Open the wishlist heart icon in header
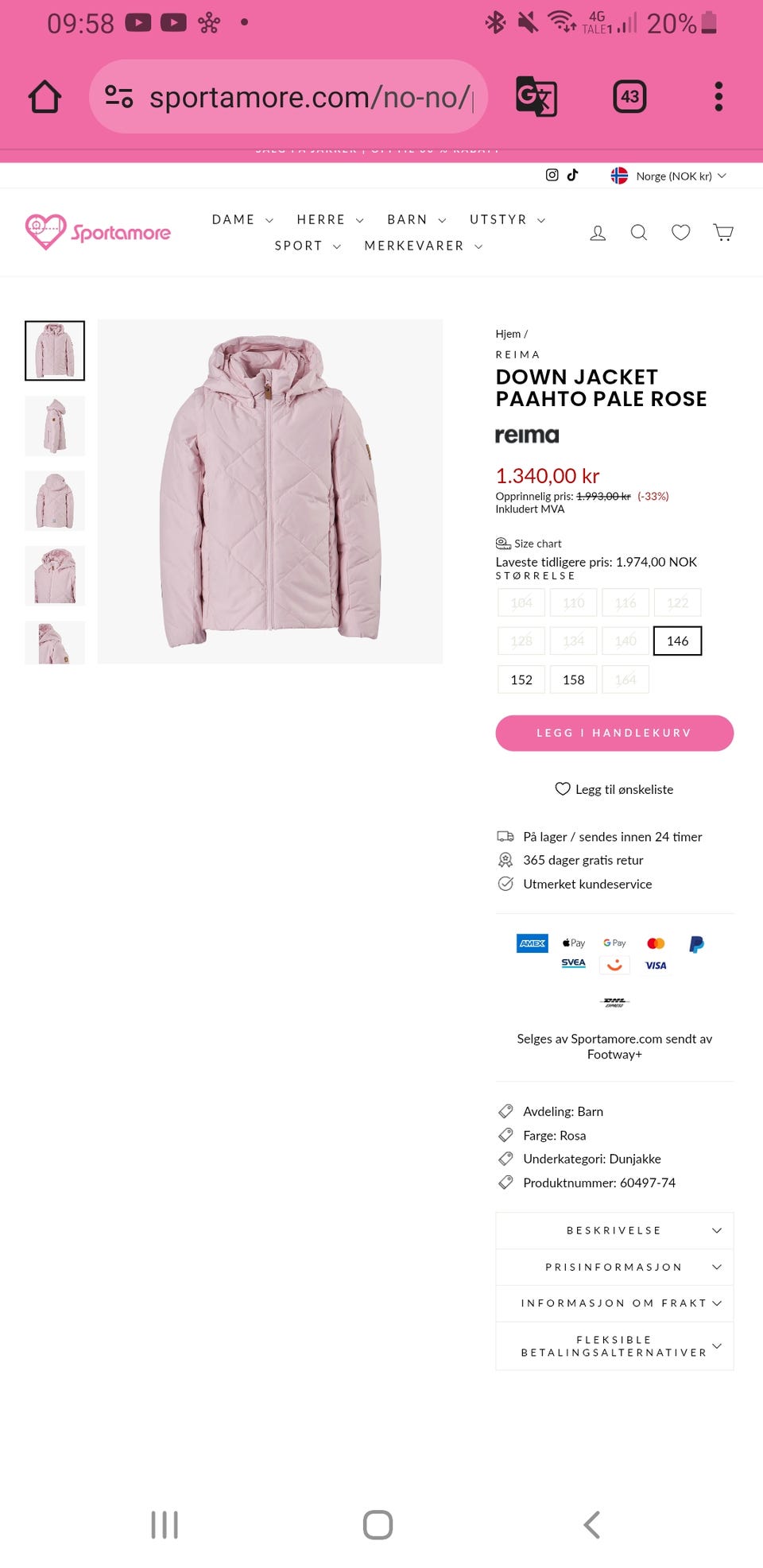Image resolution: width=763 pixels, height=1568 pixels. (x=680, y=232)
